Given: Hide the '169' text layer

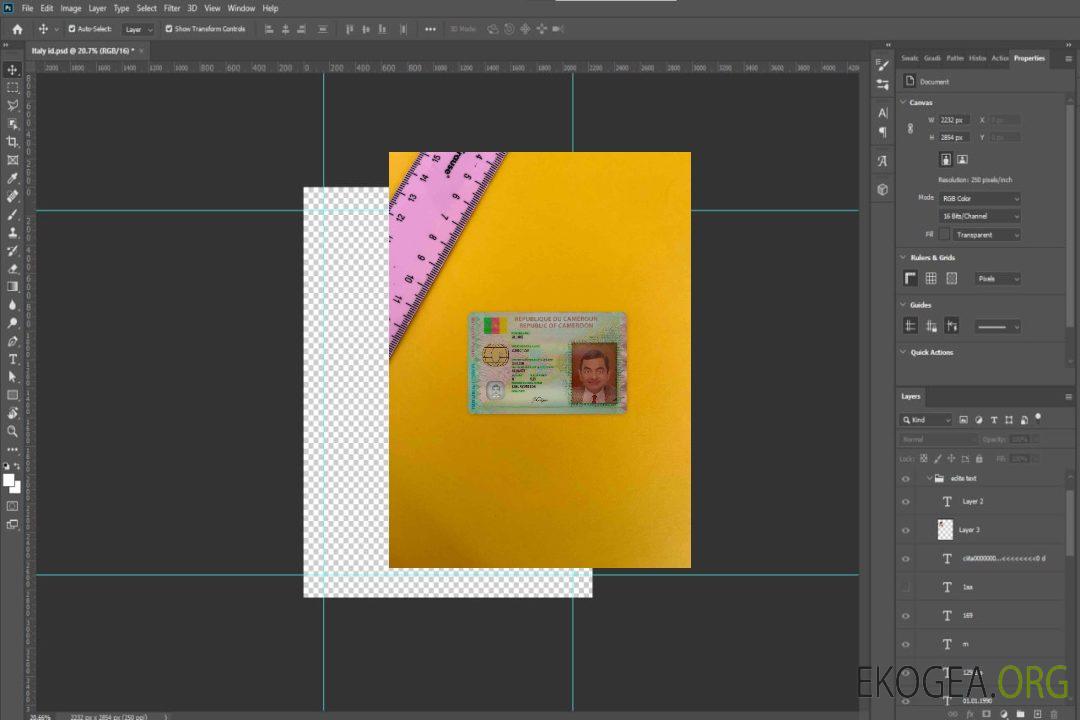Looking at the screenshot, I should 906,616.
